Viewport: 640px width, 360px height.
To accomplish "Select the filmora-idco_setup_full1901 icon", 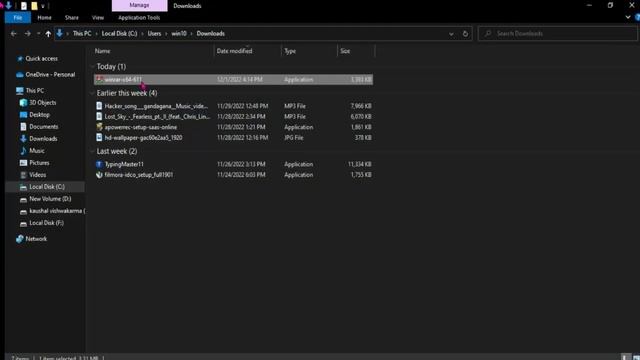I will point(99,175).
